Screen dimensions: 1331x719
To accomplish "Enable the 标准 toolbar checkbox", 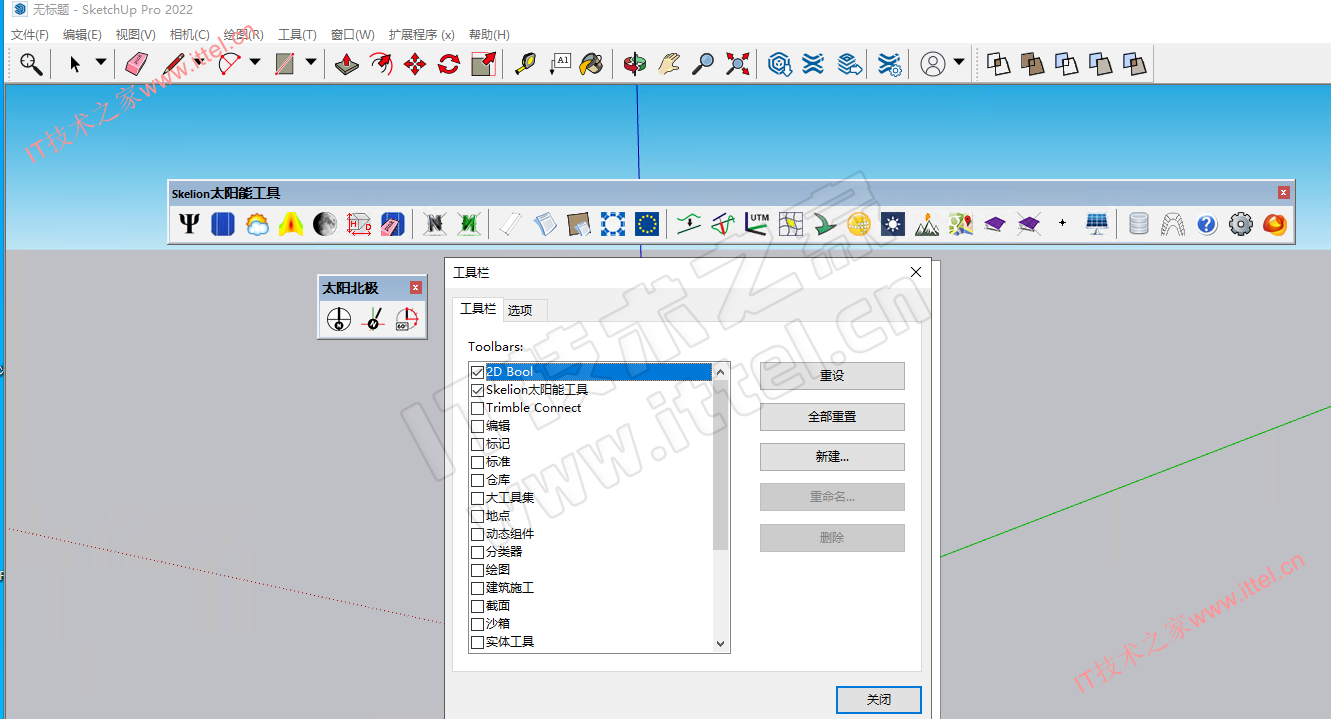I will (477, 462).
